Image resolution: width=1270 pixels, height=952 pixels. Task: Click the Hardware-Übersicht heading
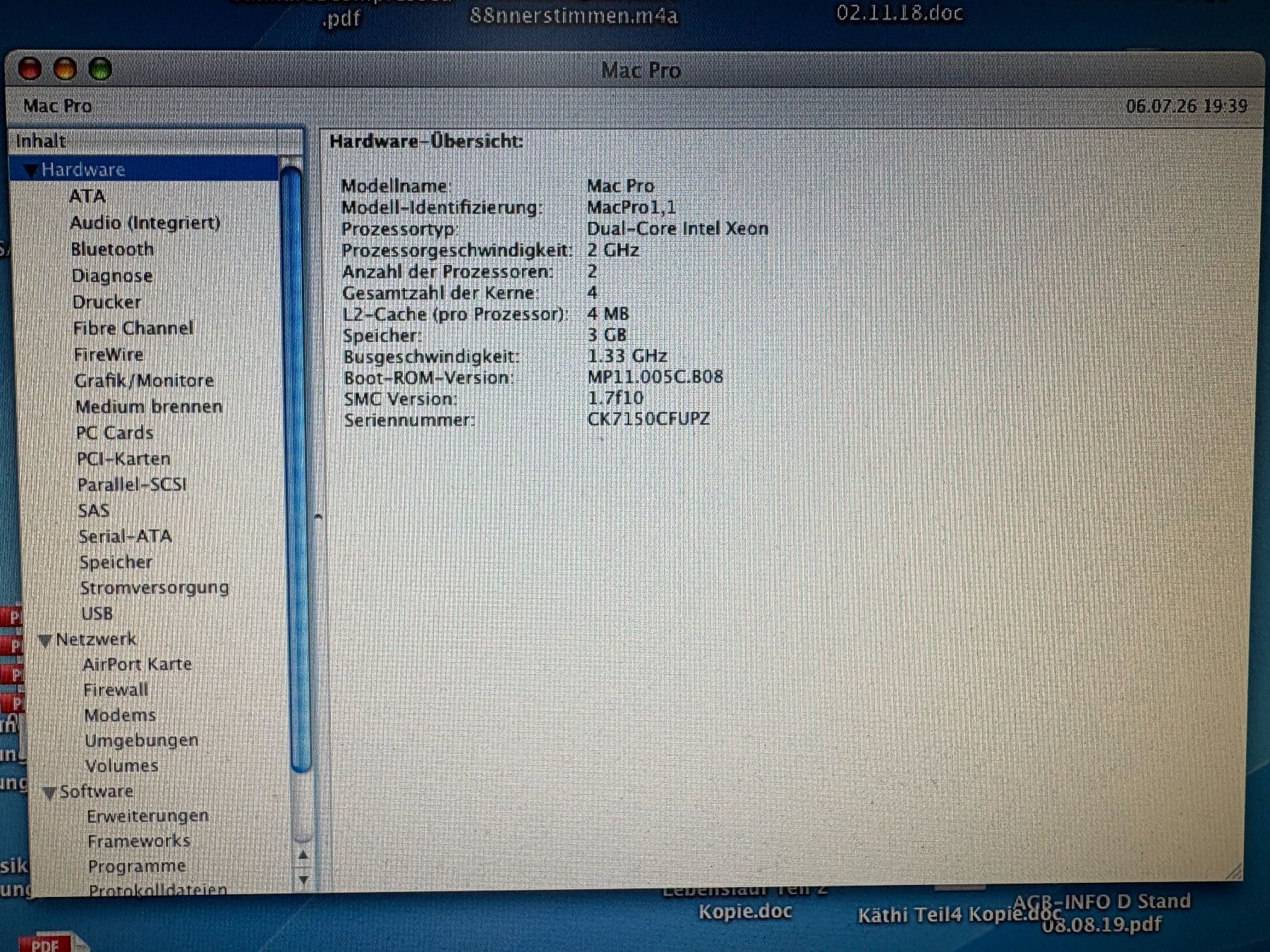[426, 141]
